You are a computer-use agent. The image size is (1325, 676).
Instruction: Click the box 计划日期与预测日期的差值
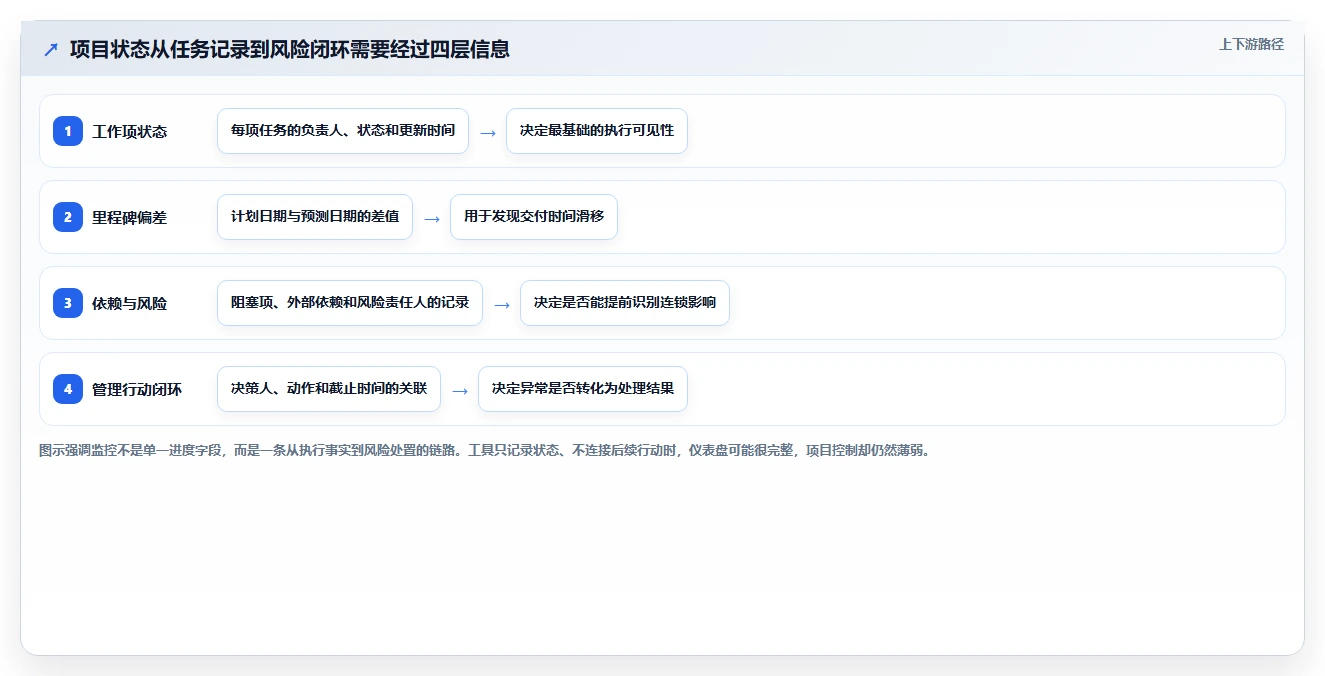(x=315, y=217)
